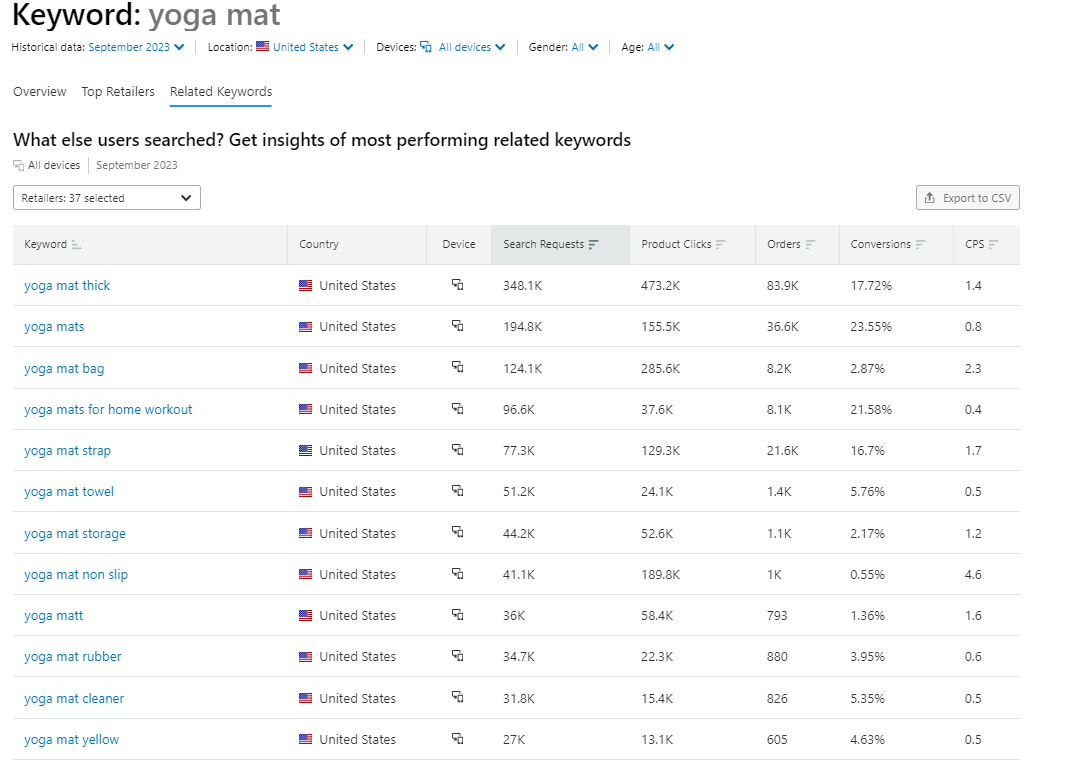Open the yoga mat strap keyword link
This screenshot has width=1067, height=771.
[67, 450]
